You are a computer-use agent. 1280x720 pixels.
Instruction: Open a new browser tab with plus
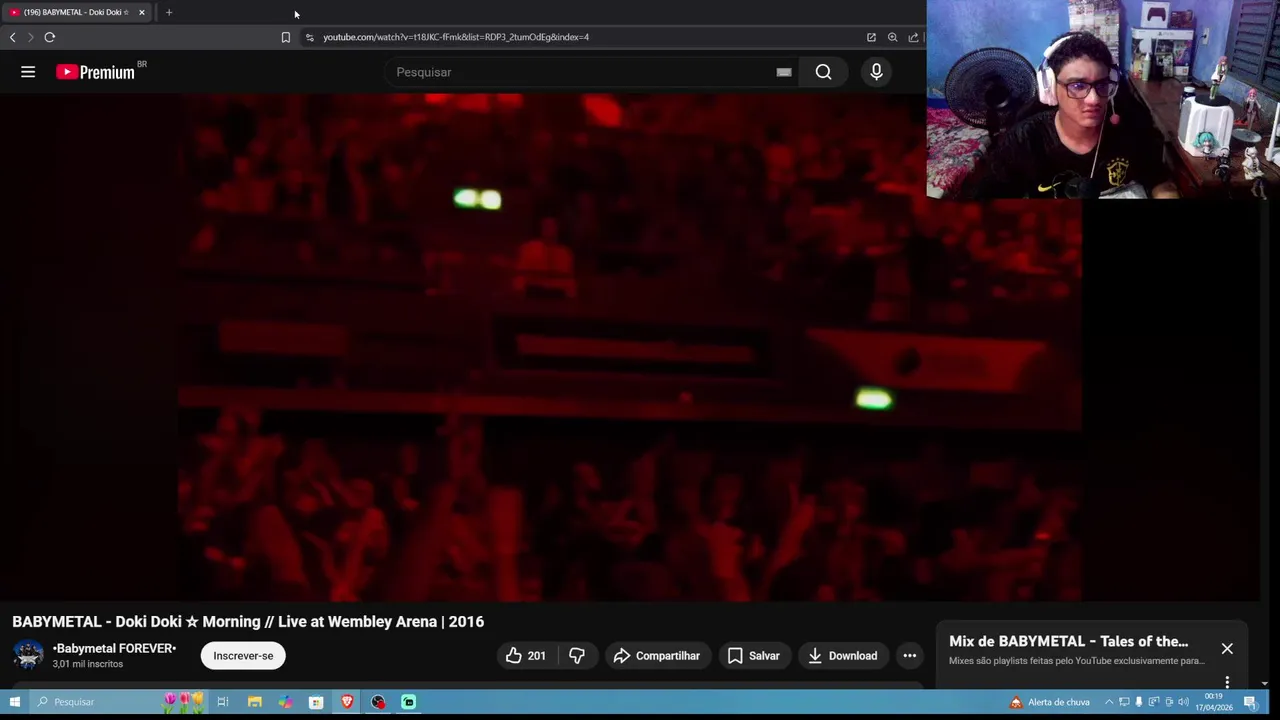[x=169, y=12]
